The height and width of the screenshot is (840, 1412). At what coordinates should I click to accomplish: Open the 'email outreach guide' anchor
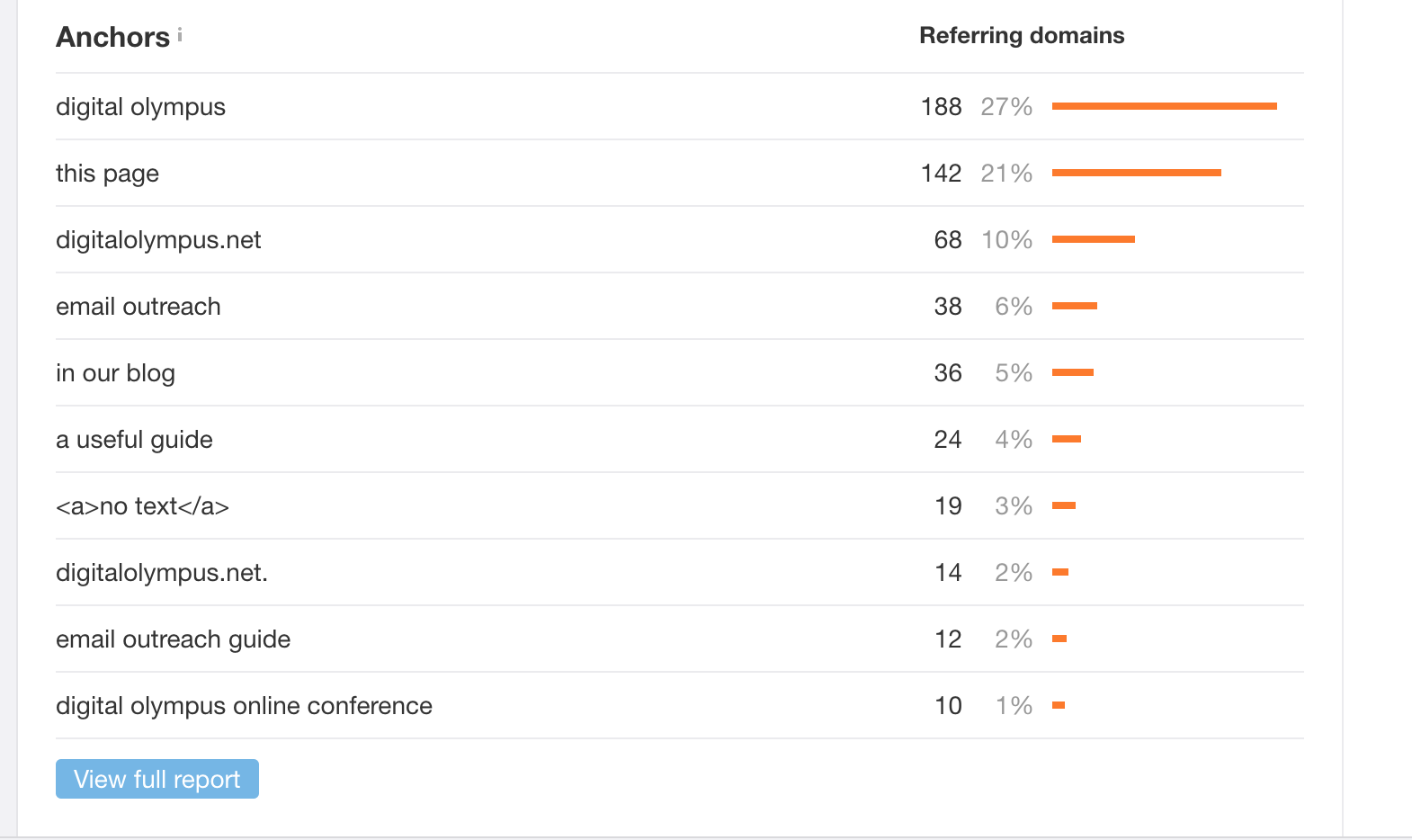tap(173, 639)
